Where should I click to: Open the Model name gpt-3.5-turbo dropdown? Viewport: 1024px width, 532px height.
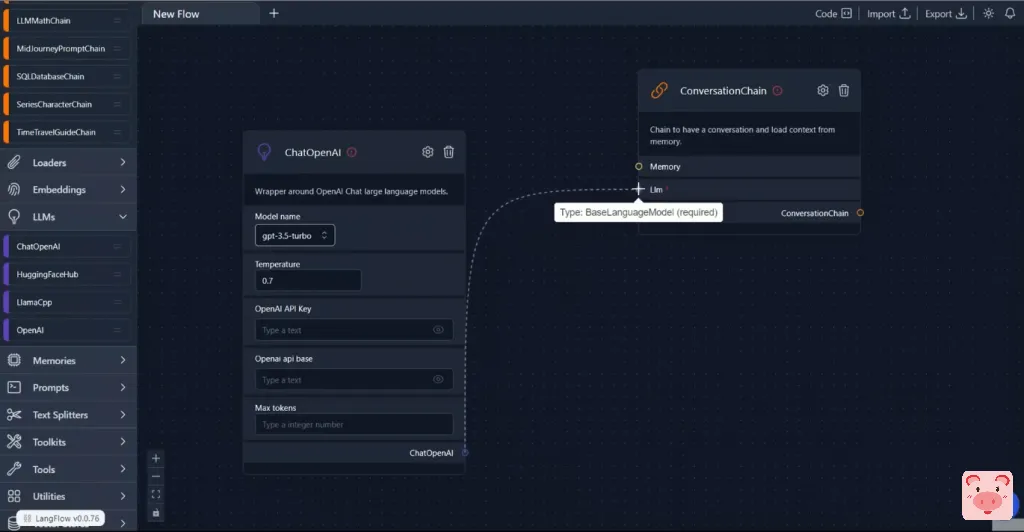tap(295, 236)
